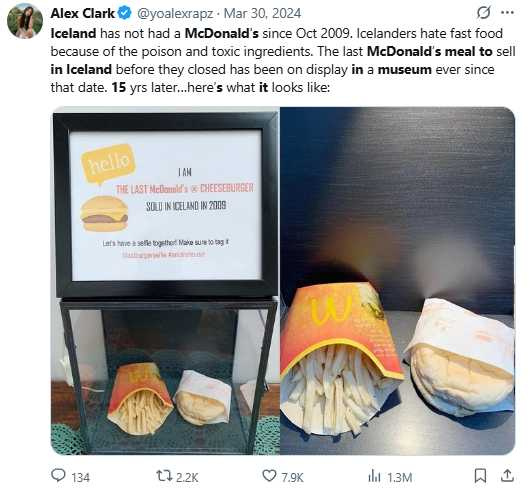Open the 134 replies count
The image size is (531, 493).
(81, 477)
